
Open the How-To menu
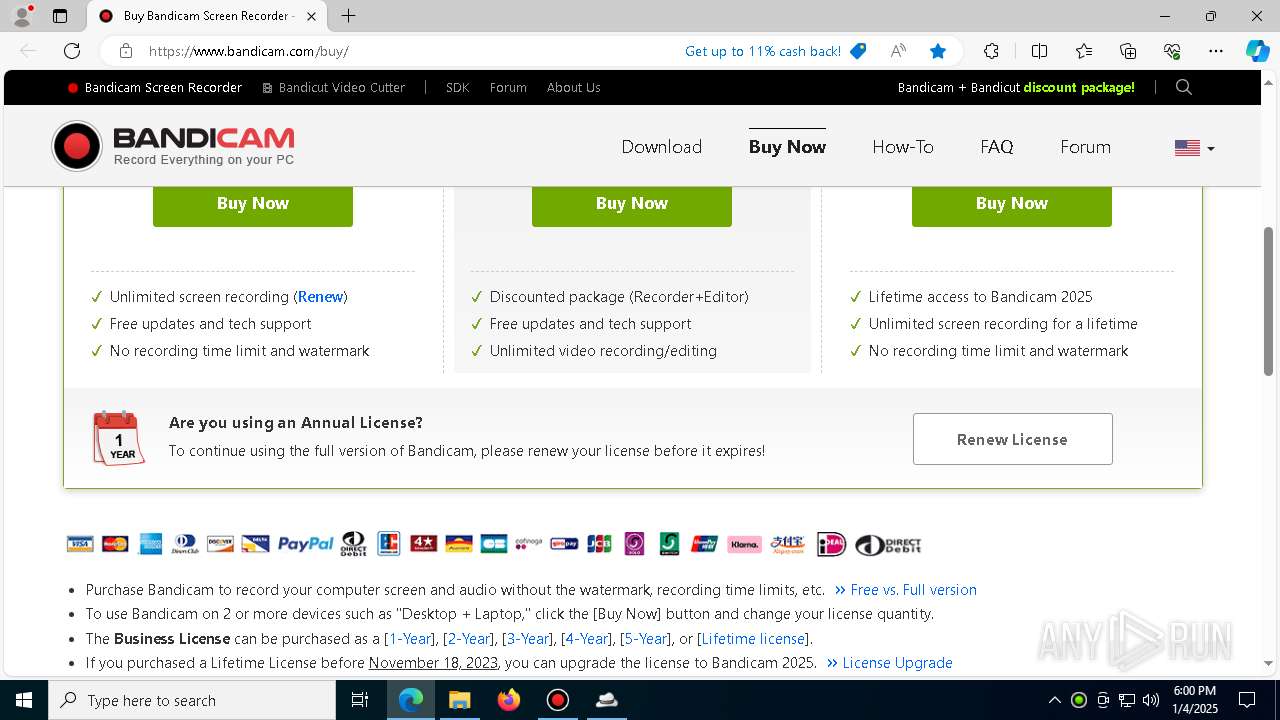(x=903, y=147)
